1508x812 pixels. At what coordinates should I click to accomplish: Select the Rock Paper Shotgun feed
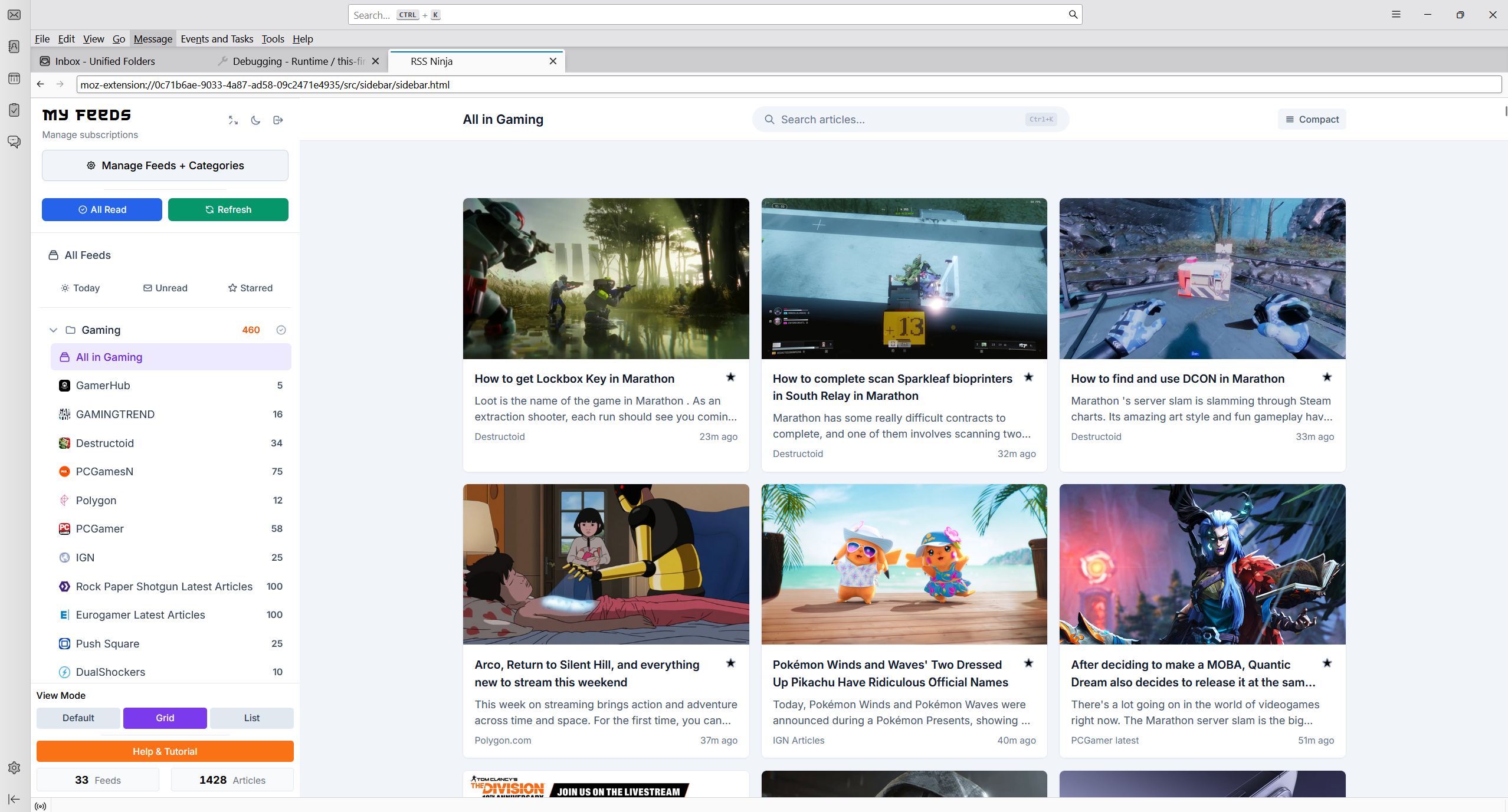[164, 586]
